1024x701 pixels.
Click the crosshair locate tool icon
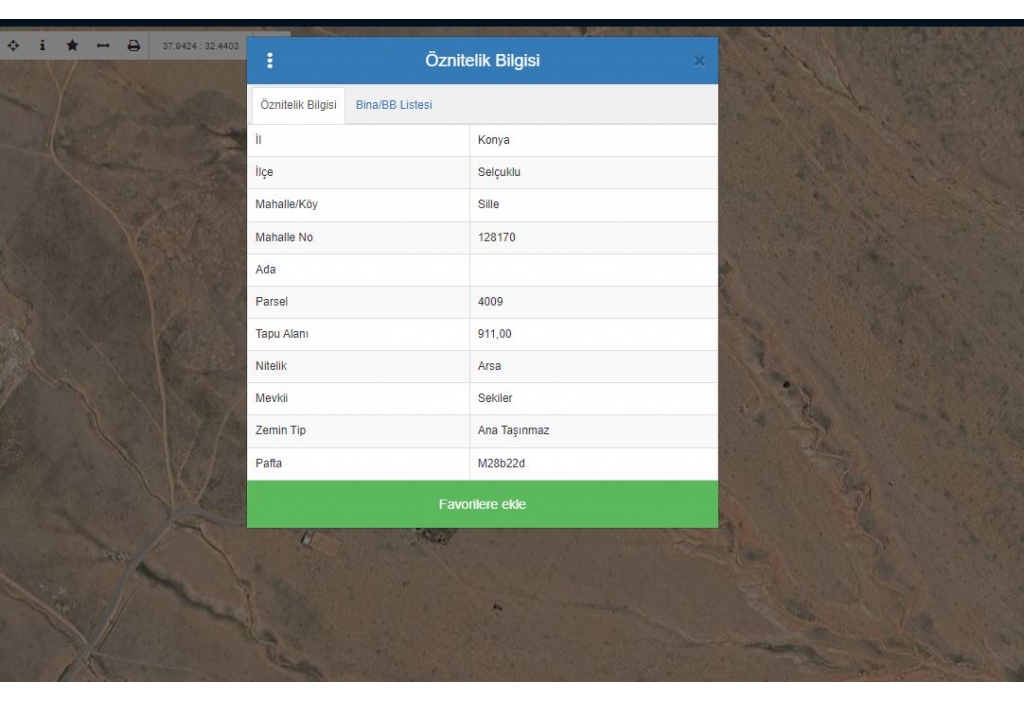pos(14,45)
